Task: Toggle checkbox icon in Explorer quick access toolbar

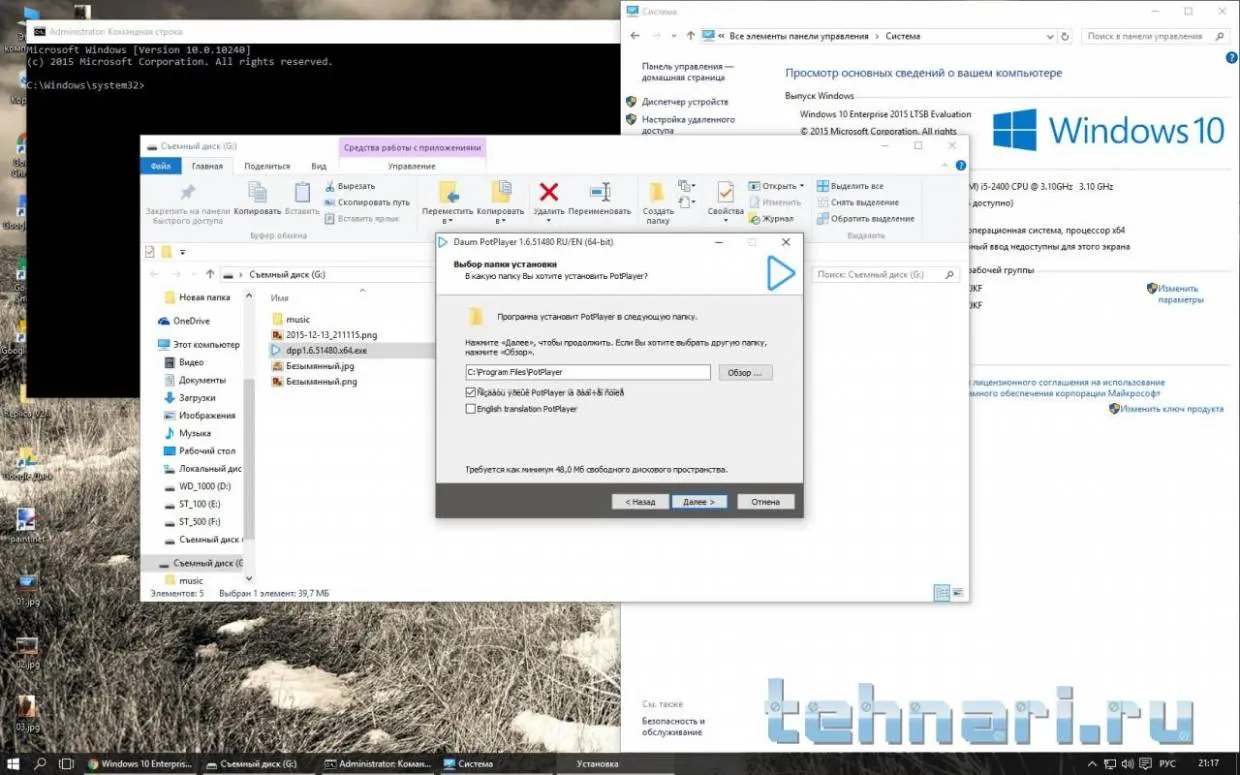Action: pos(150,251)
